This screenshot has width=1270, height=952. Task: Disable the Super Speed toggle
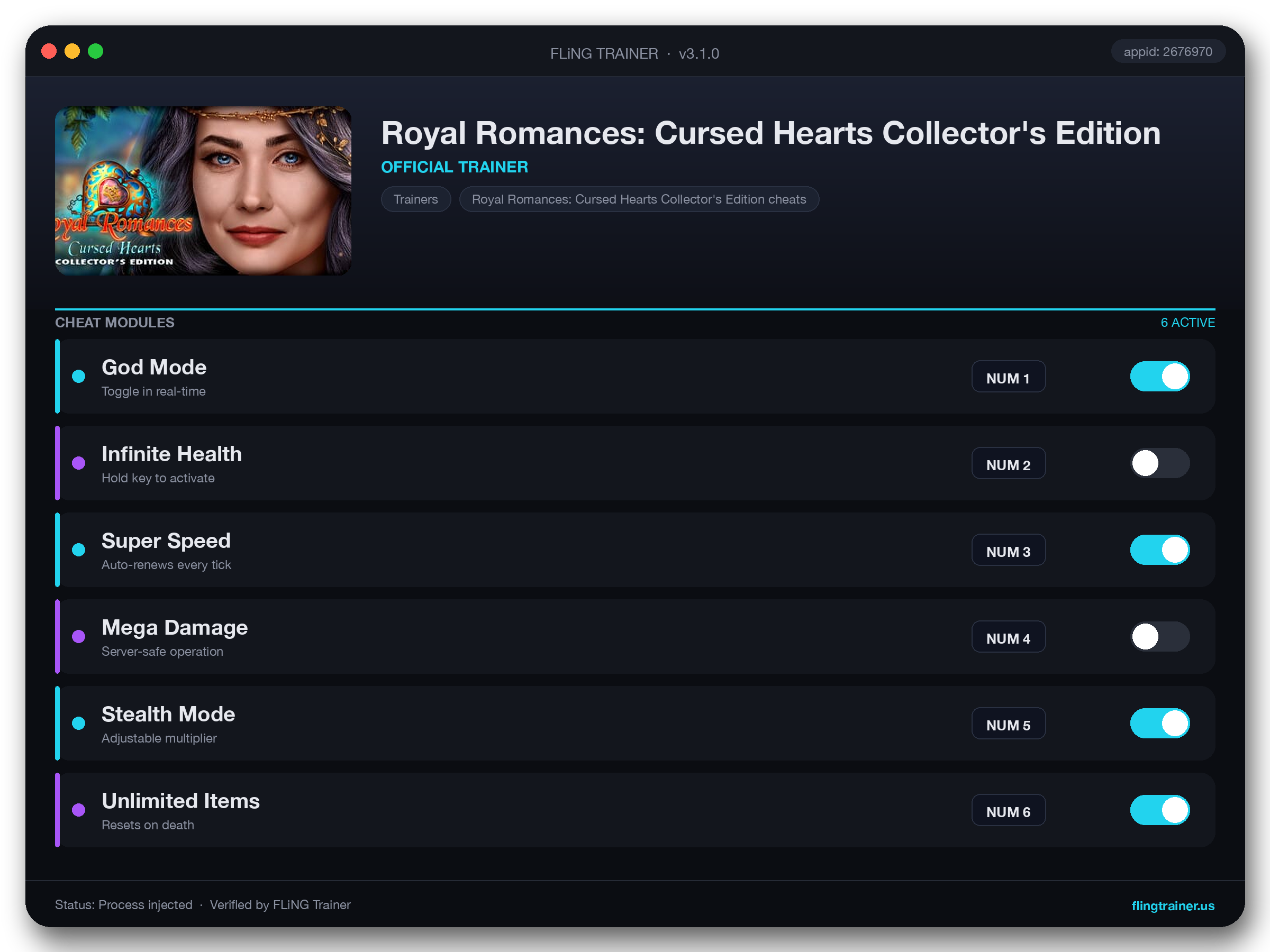(x=1160, y=550)
